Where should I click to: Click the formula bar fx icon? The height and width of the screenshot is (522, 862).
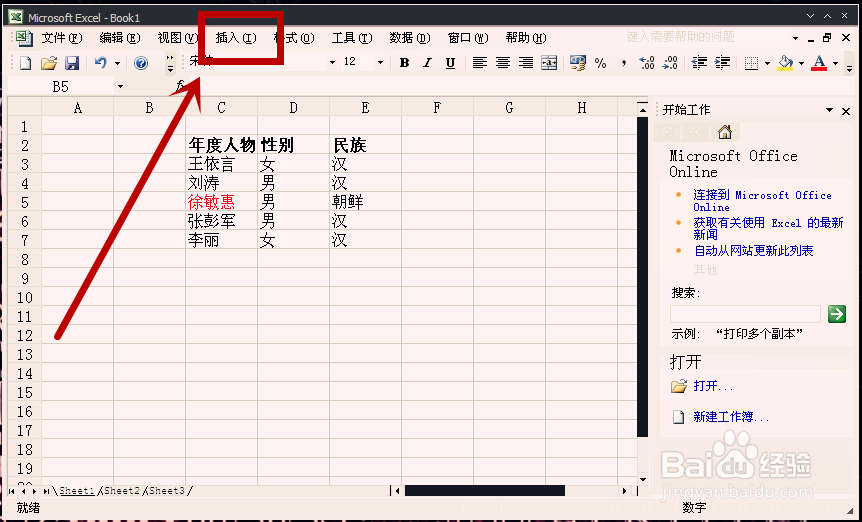181,86
